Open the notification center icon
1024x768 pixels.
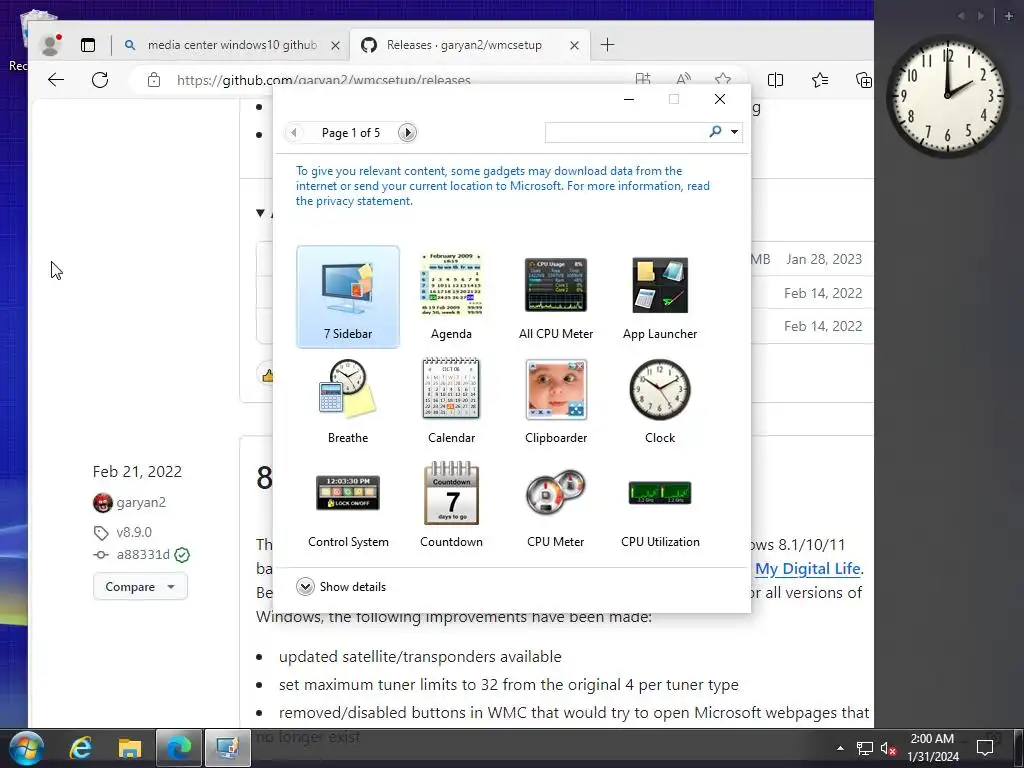[x=984, y=747]
